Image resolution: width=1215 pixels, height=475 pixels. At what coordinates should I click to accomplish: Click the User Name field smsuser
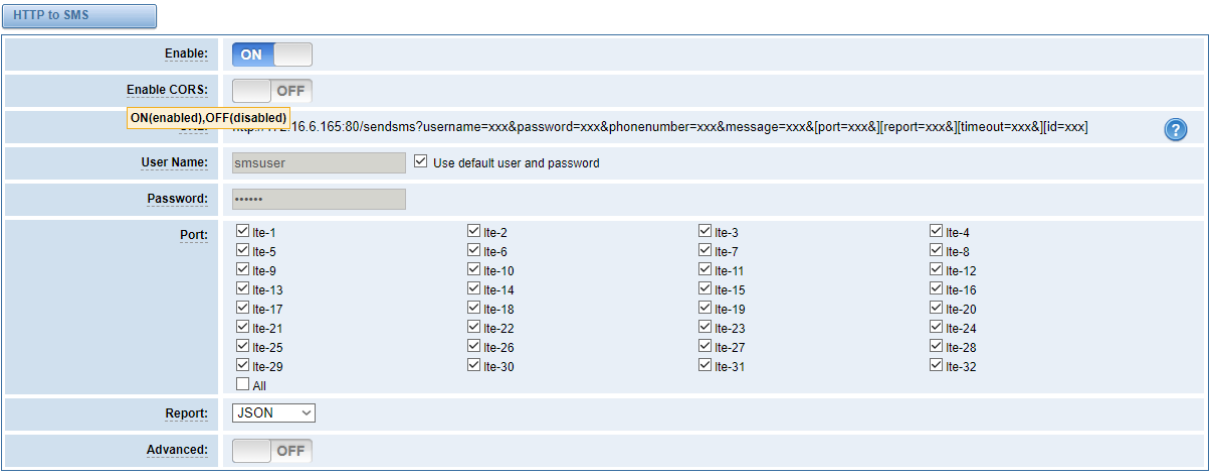click(319, 162)
